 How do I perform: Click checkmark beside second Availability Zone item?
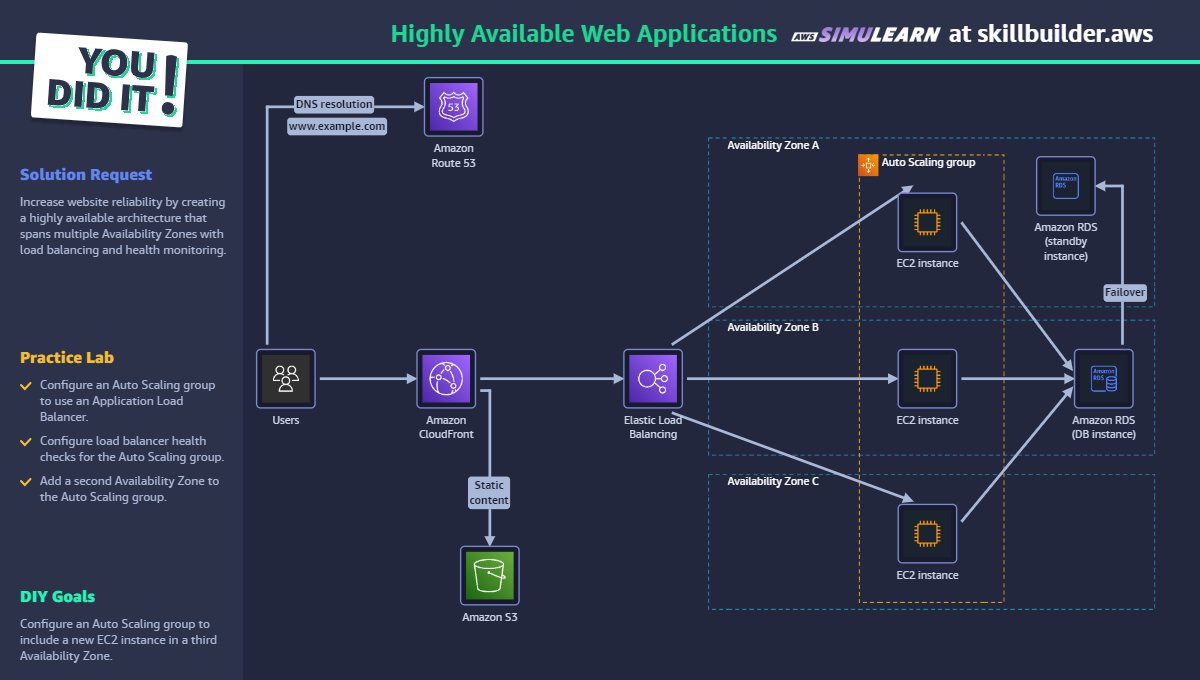click(26, 481)
